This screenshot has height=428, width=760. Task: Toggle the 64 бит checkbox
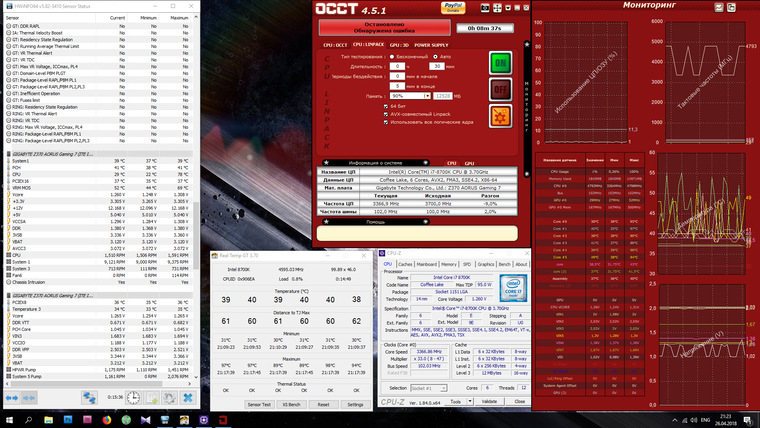point(386,106)
